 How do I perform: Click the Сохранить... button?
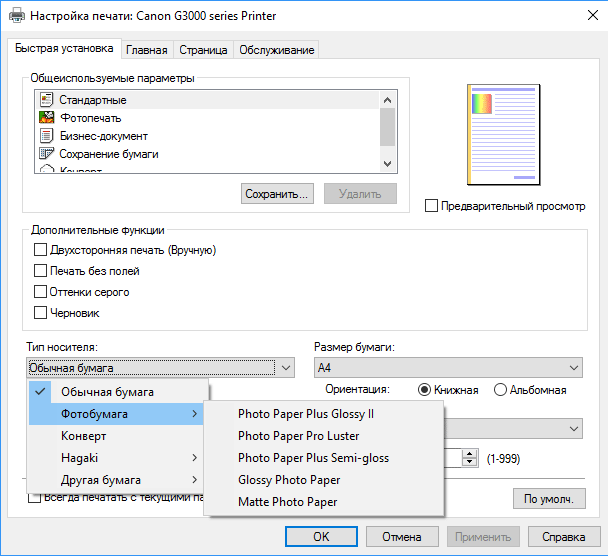click(277, 193)
